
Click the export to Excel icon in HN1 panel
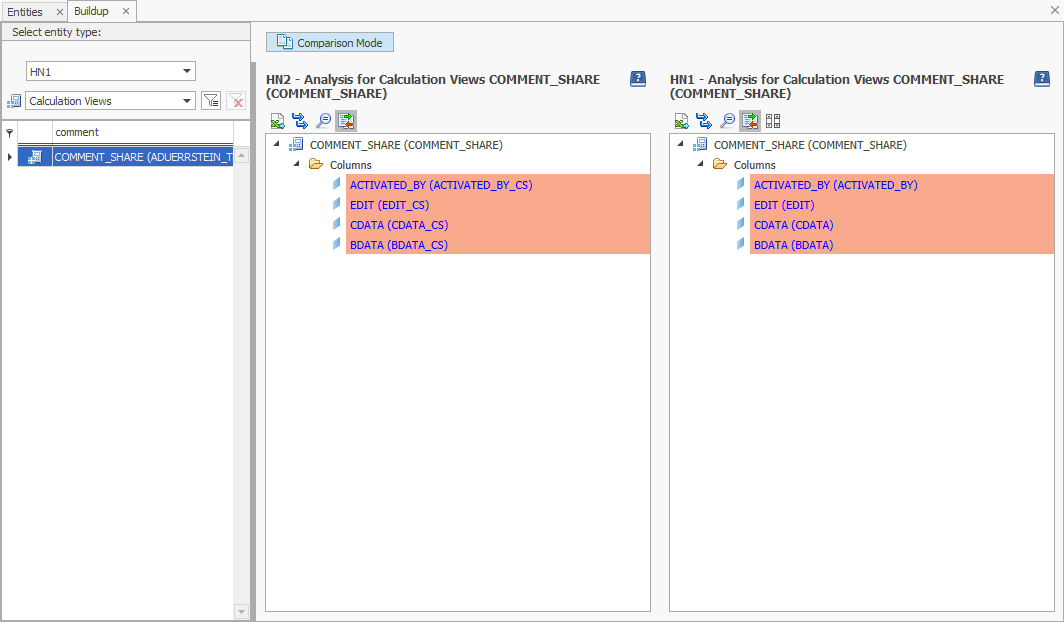click(681, 120)
